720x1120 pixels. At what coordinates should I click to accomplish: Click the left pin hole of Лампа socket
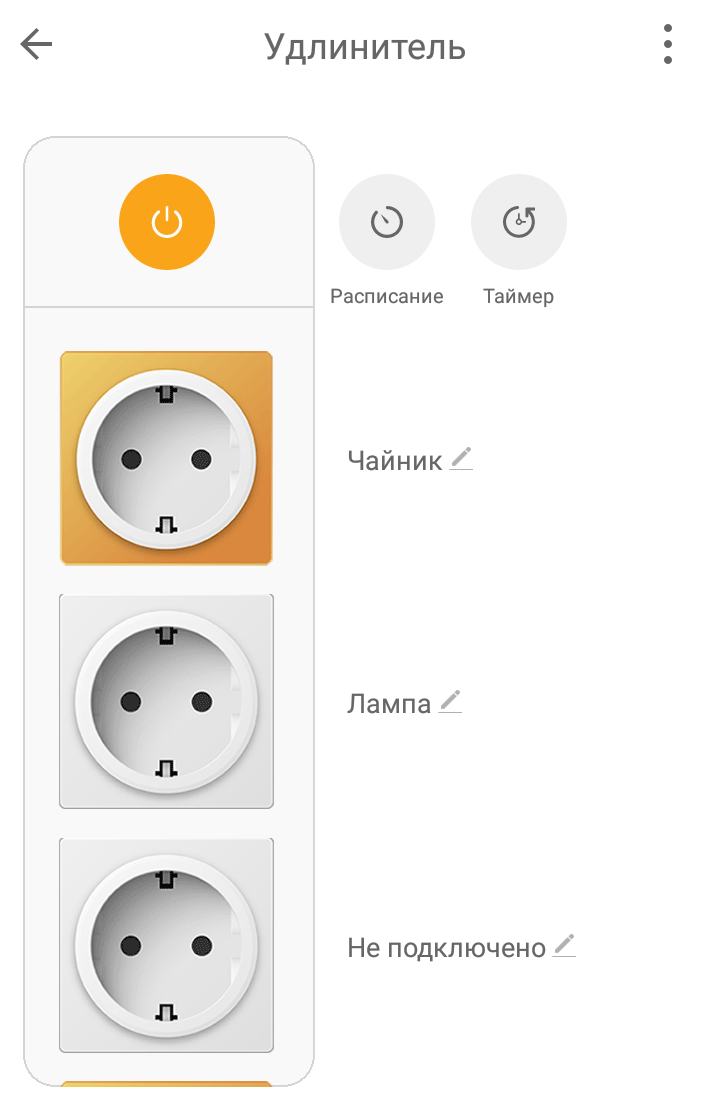[x=130, y=701]
